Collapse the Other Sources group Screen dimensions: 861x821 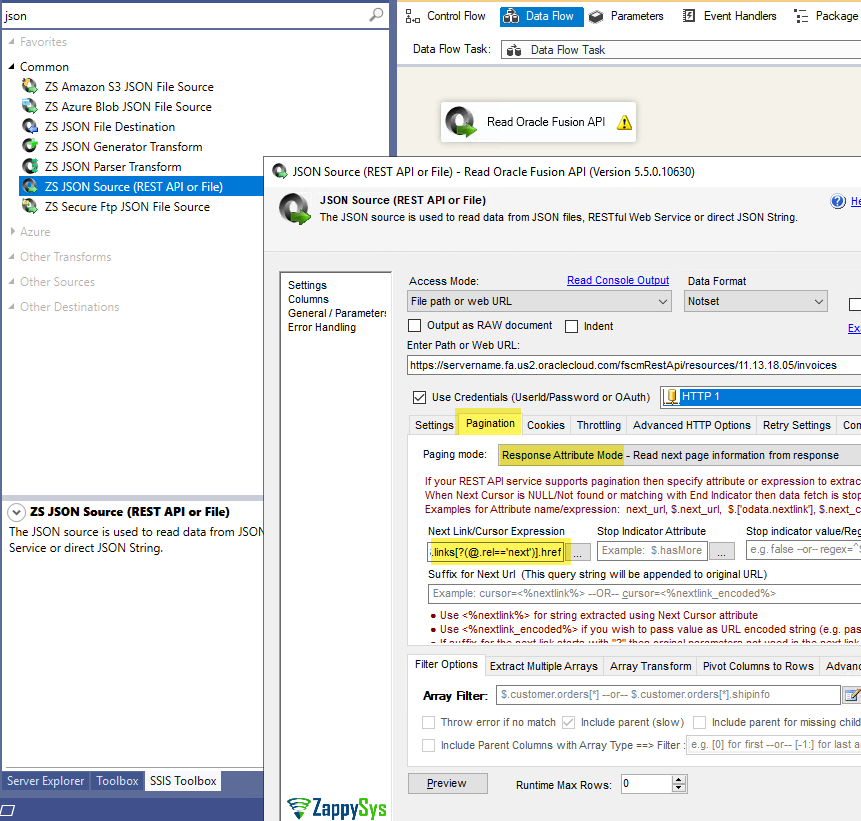point(12,282)
